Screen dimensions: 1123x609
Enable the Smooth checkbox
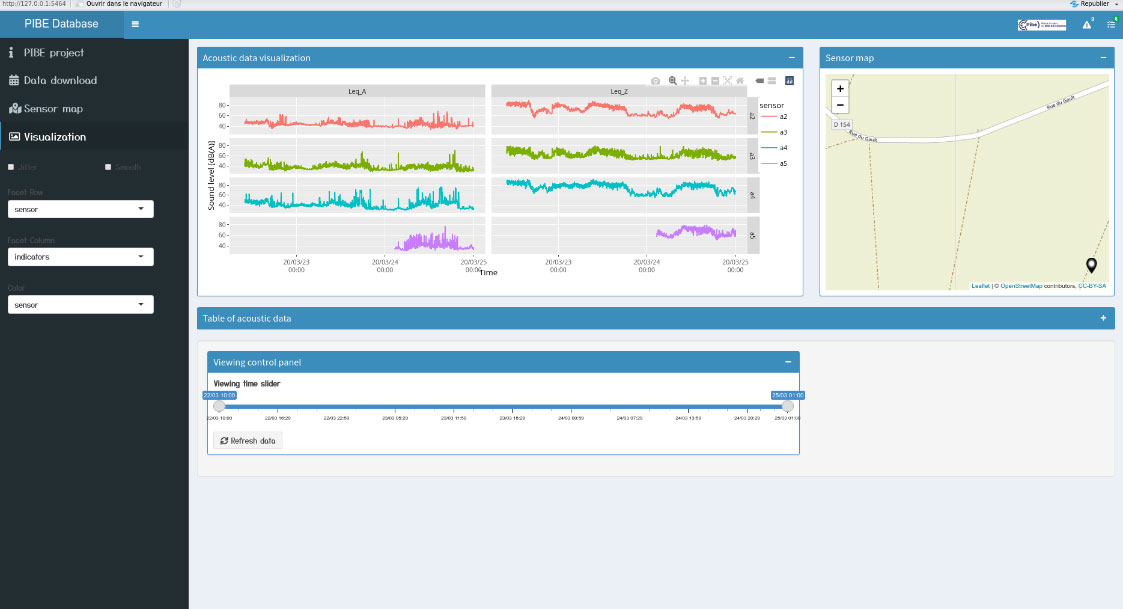[108, 167]
